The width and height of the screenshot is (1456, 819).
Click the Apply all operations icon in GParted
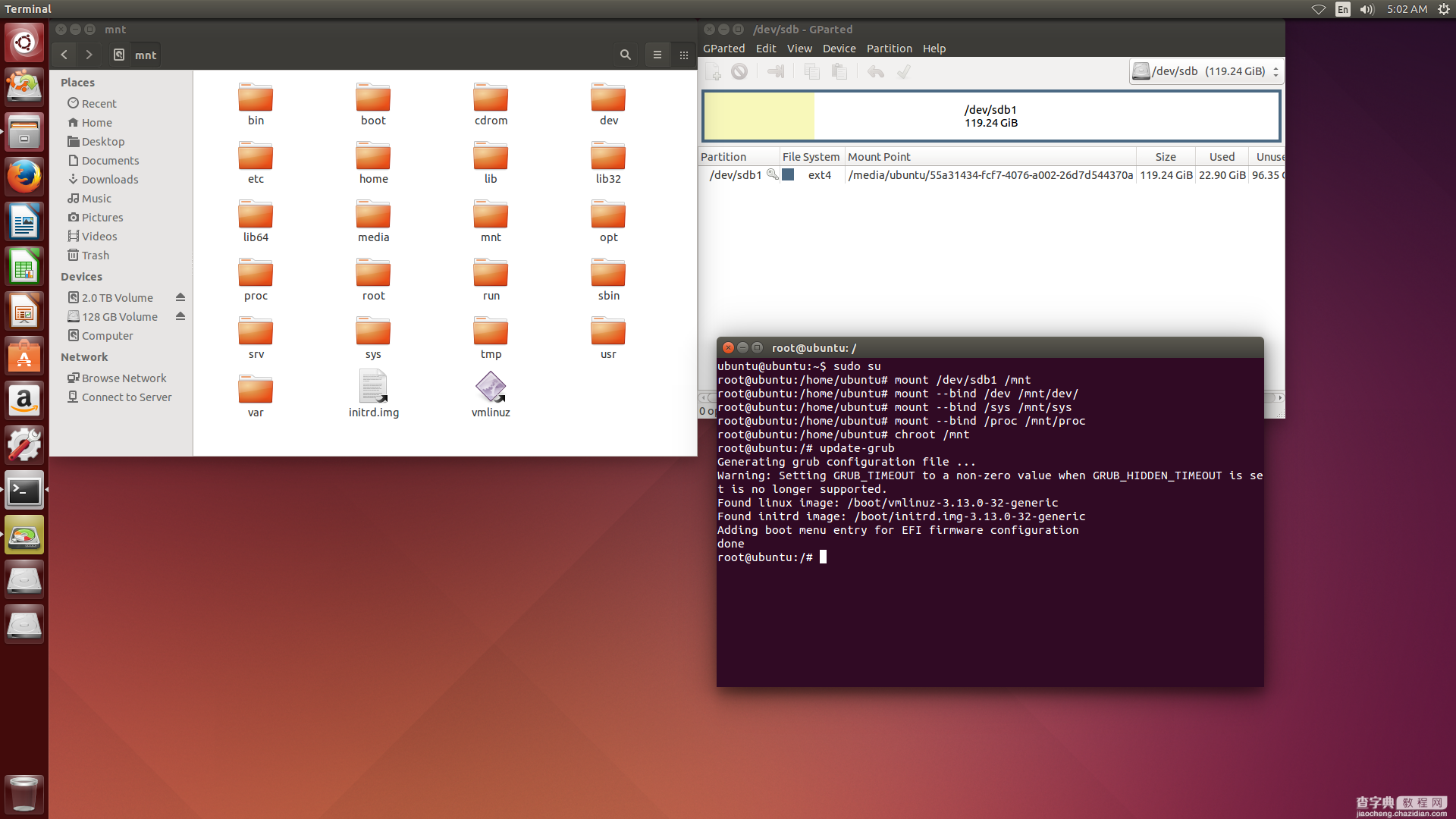pos(900,71)
